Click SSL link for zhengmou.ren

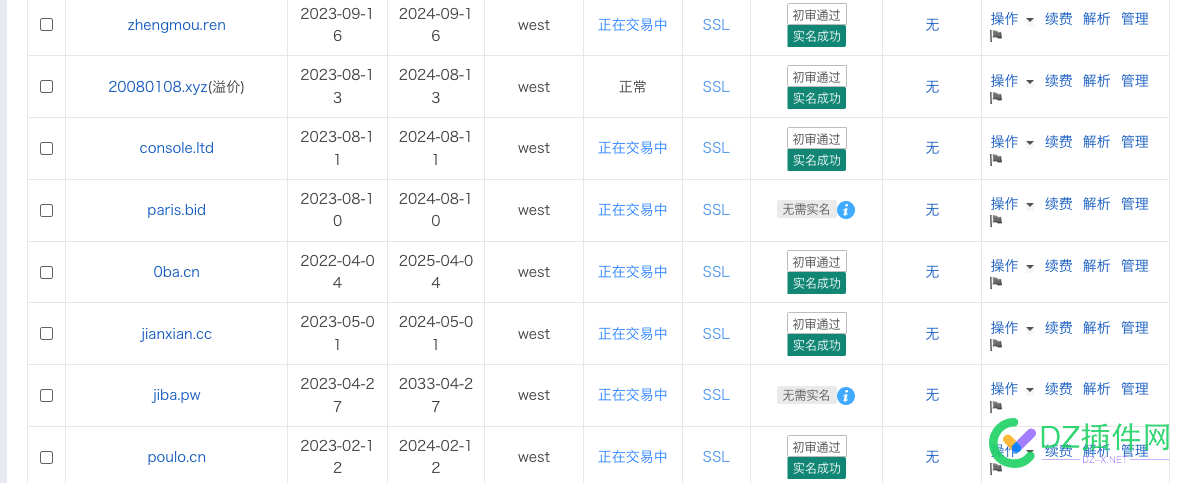tap(716, 25)
